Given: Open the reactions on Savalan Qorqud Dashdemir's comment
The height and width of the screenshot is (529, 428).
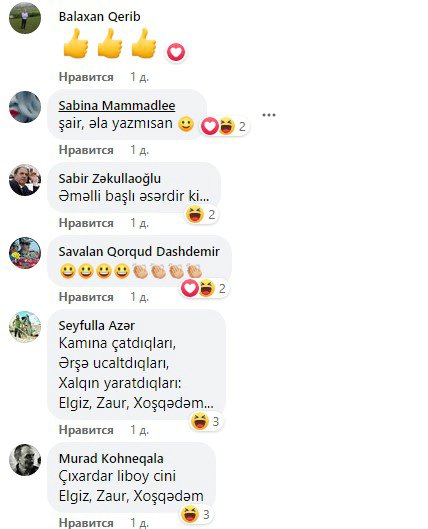Looking at the screenshot, I should (x=204, y=288).
